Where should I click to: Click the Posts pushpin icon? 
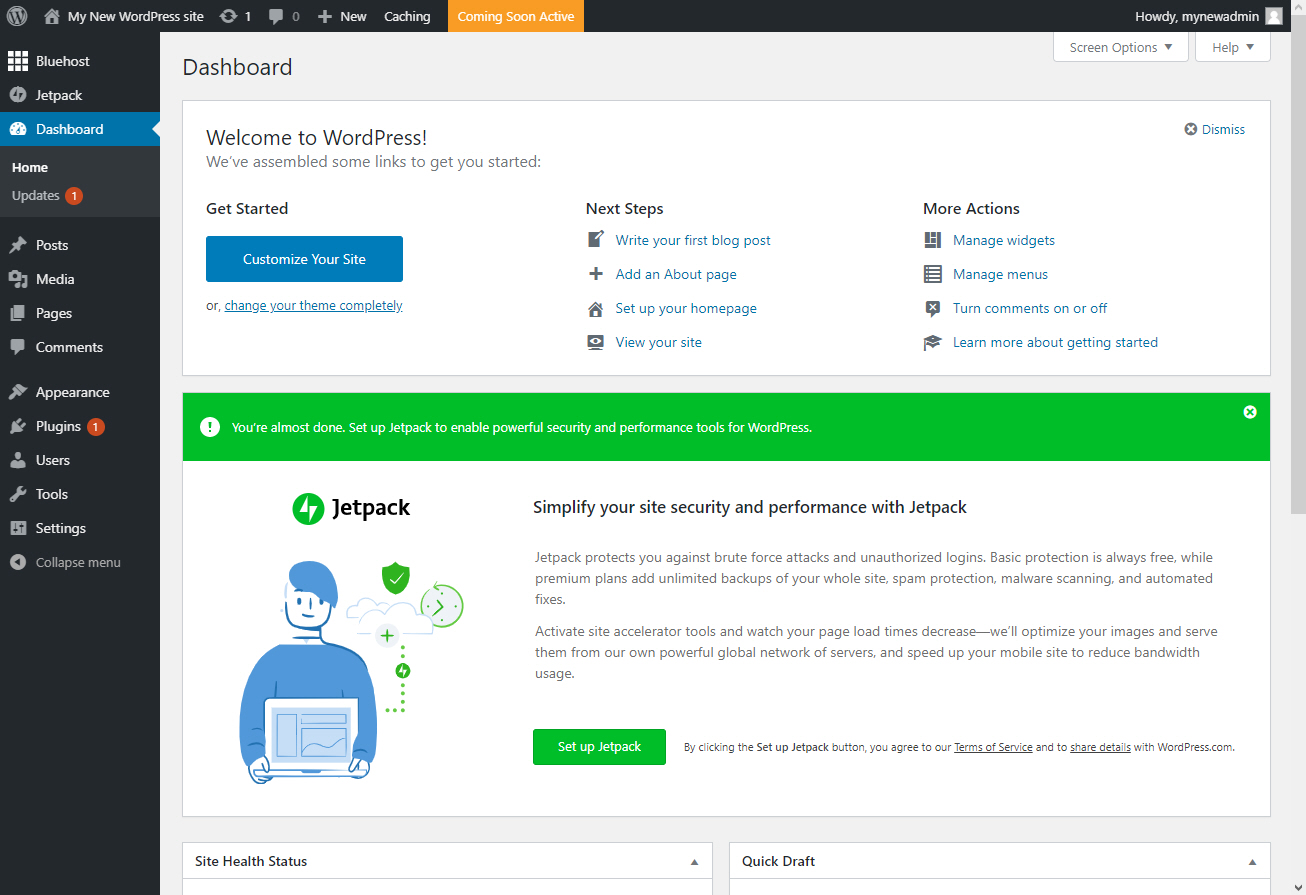tap(18, 245)
